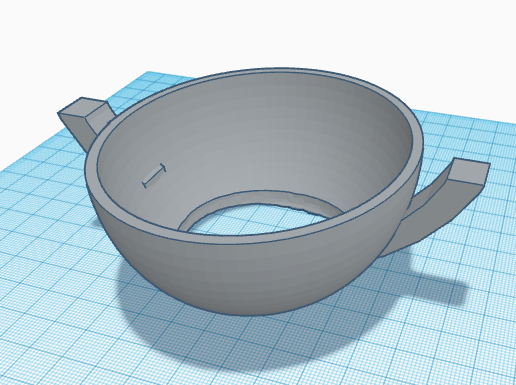Click the small measurement mark inside the bowl
Viewport: 516px width, 385px height.
[x=154, y=175]
